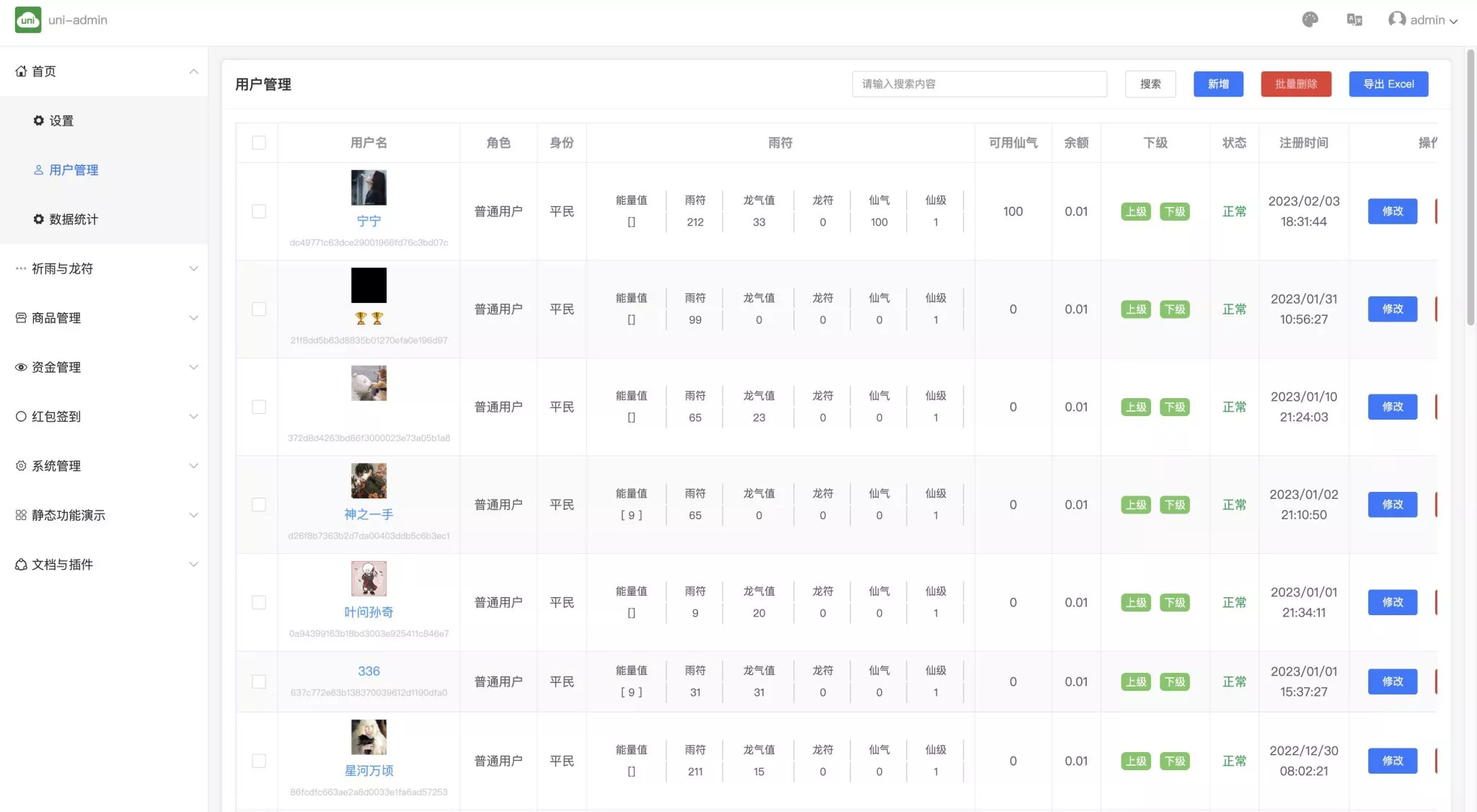The image size is (1477, 812).
Task: Open 用户管理 in the sidebar
Action: point(74,170)
